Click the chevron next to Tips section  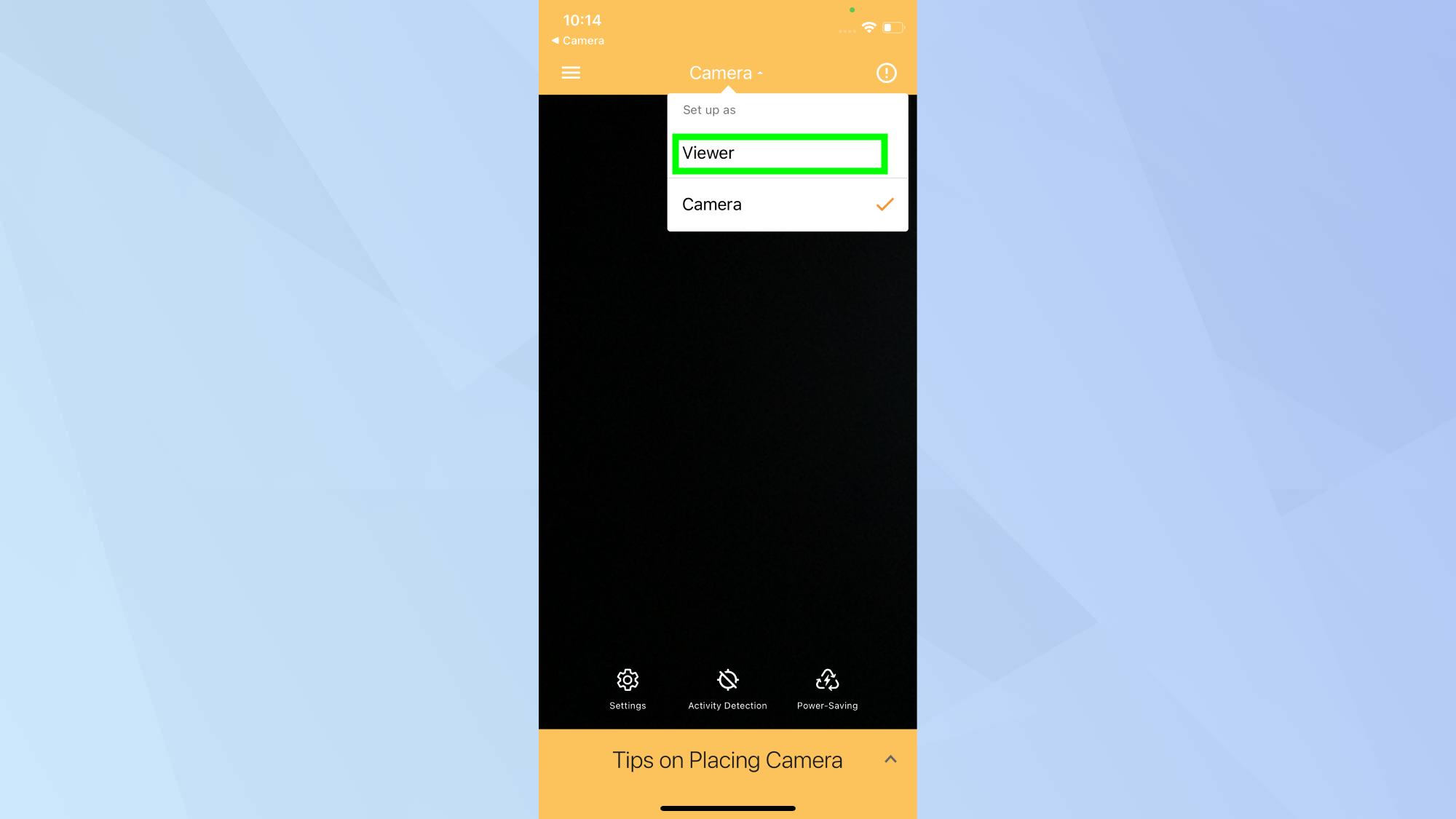[x=891, y=760]
